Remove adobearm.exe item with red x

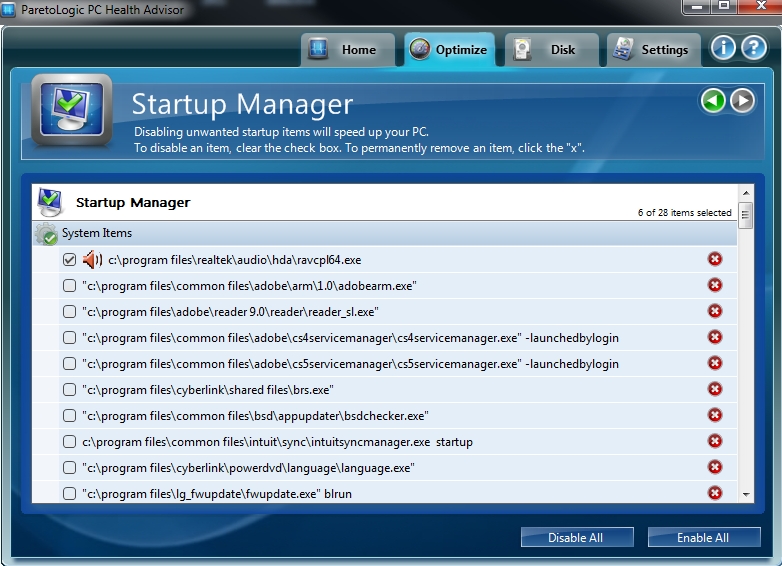point(715,285)
